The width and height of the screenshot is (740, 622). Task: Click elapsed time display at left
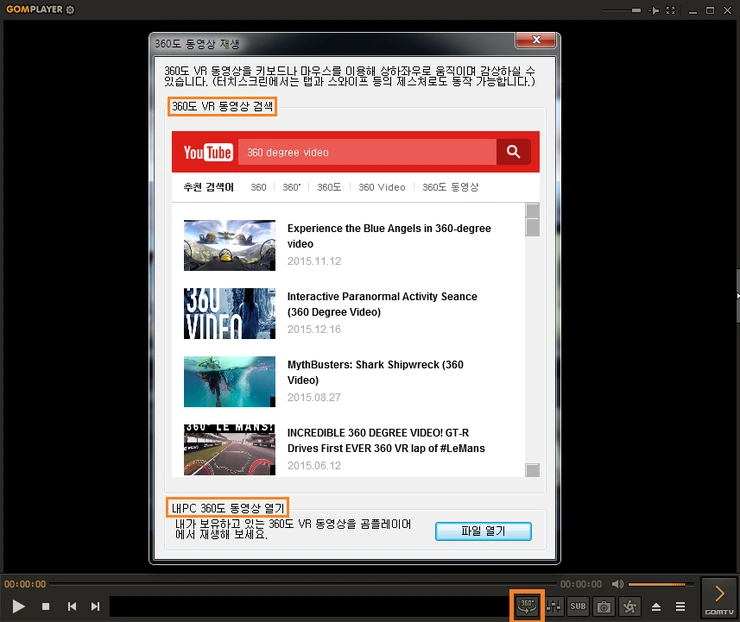click(x=25, y=584)
